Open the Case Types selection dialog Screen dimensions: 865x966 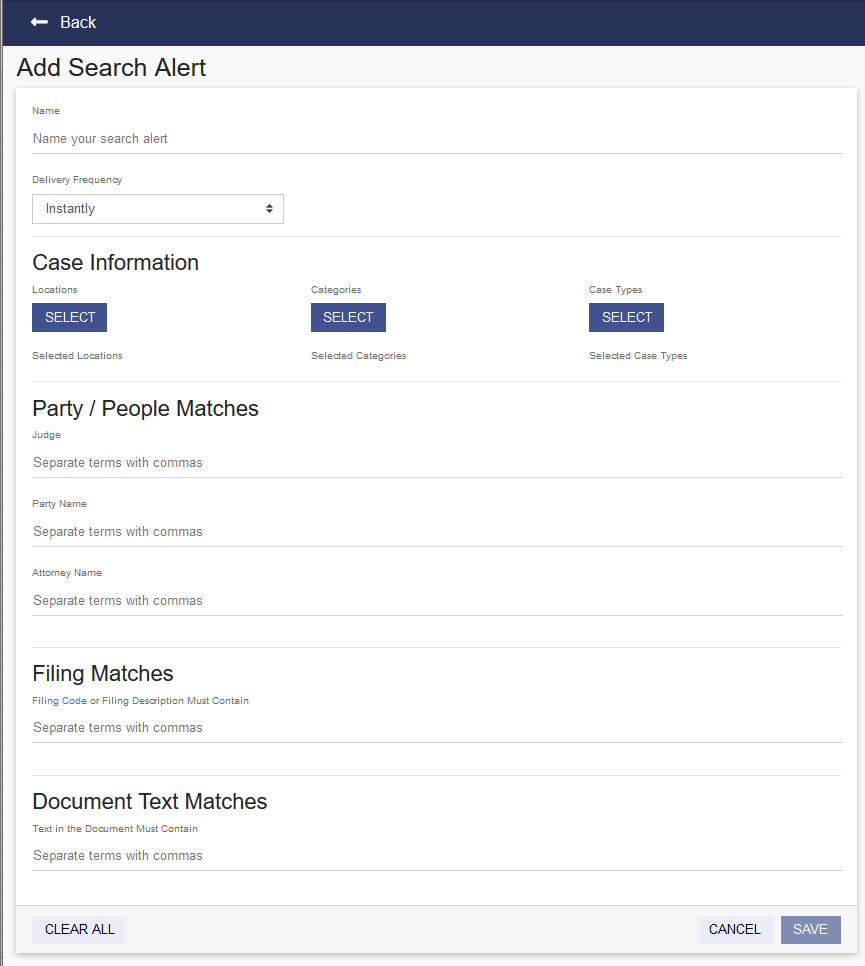tap(626, 317)
